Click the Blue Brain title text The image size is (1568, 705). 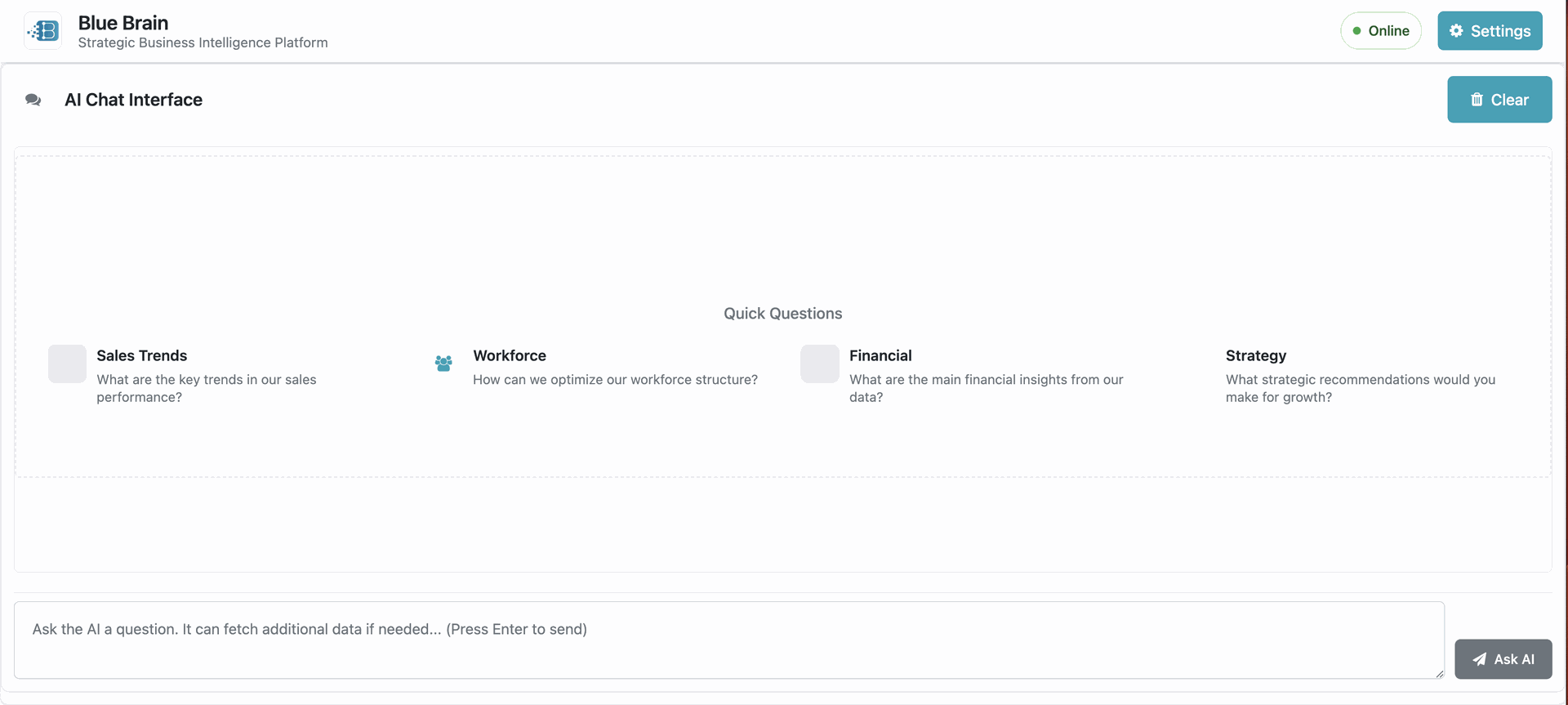tap(123, 23)
